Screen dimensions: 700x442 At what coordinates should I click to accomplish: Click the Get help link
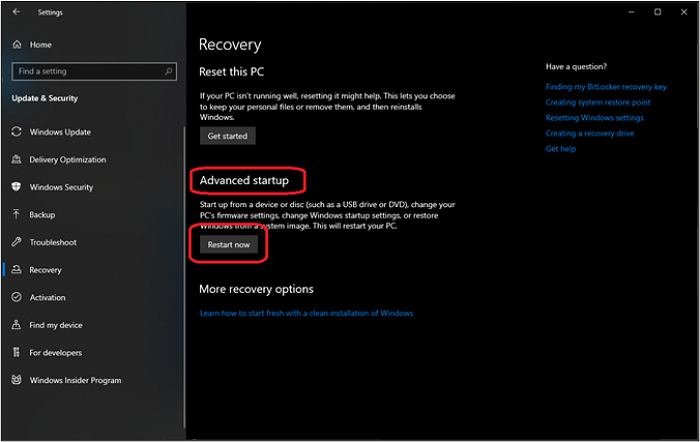[561, 149]
